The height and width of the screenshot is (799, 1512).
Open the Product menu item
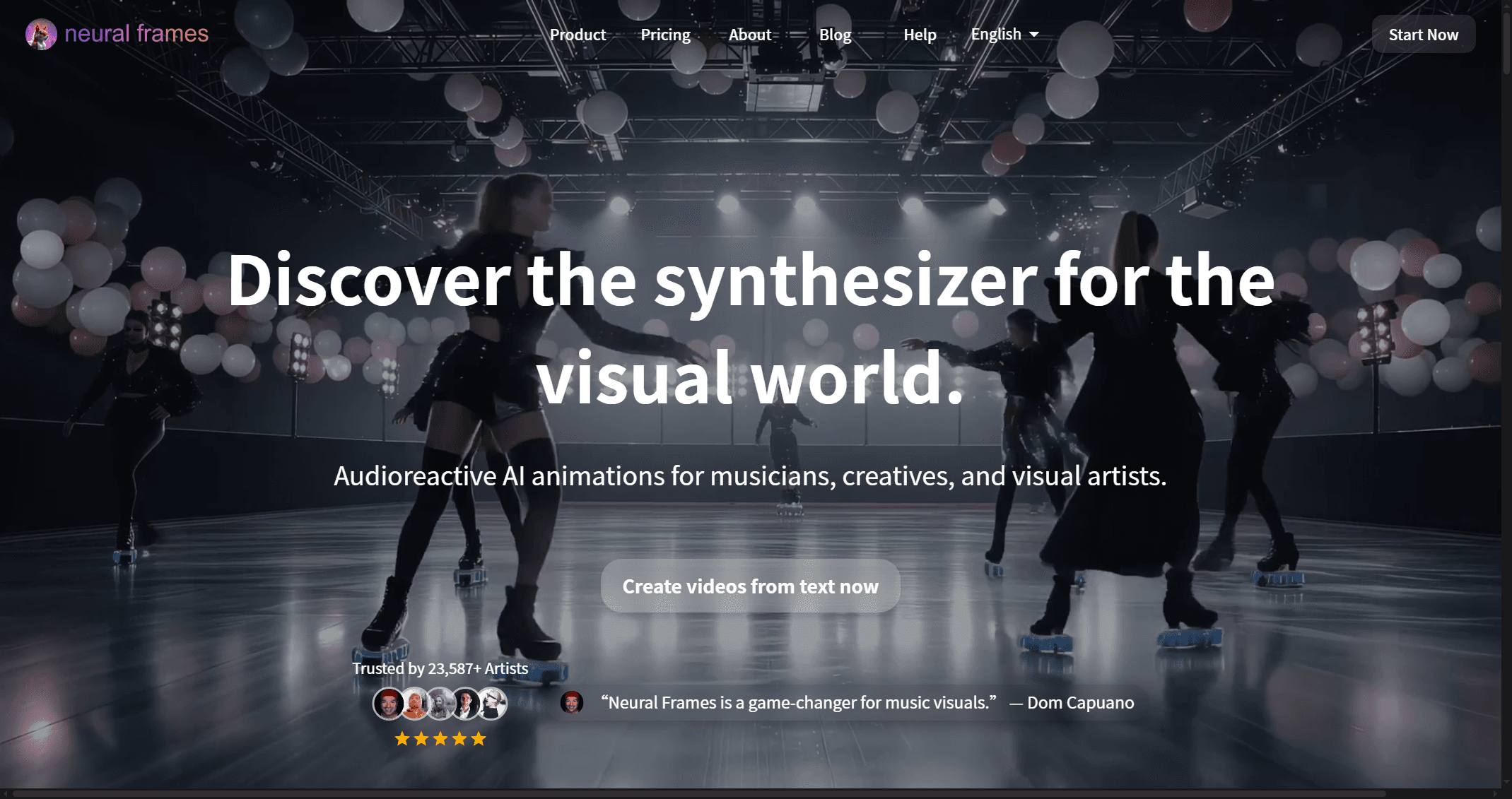coord(578,35)
